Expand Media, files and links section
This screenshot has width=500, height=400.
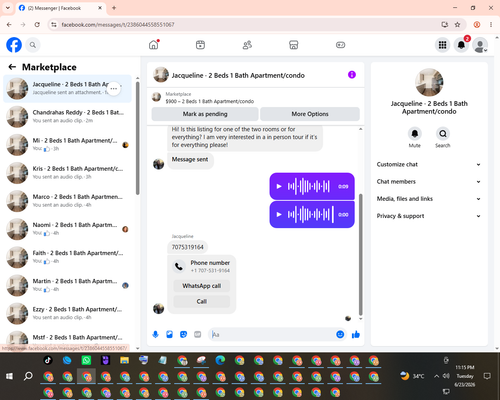pos(429,199)
